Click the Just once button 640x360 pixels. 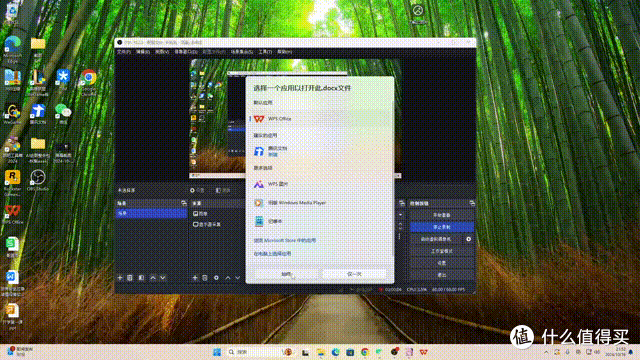pyautogui.click(x=354, y=274)
